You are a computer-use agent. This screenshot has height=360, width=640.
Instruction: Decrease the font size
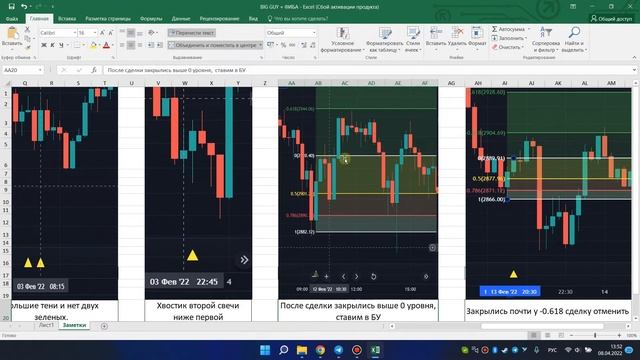tap(111, 33)
